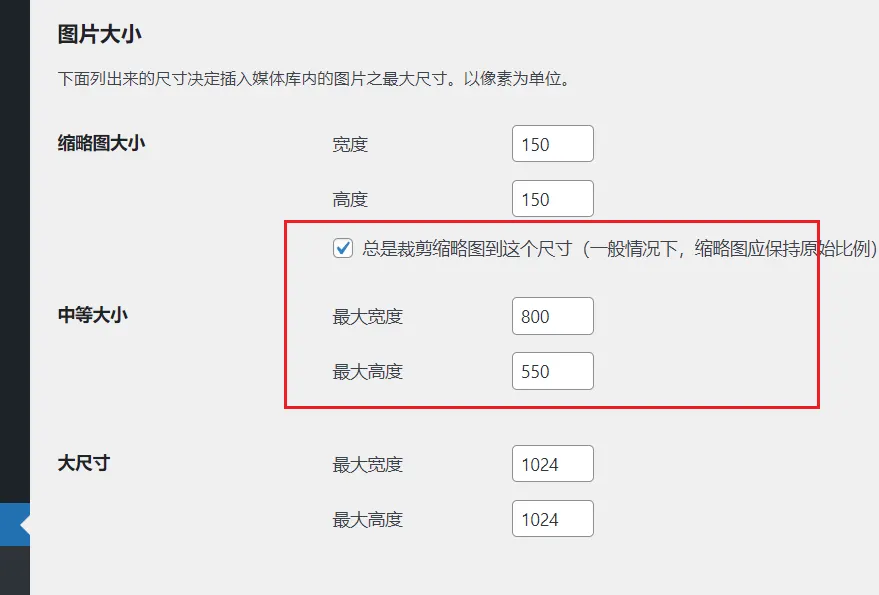
Task: Select the 大尺寸 最大宽度 field showing 1024
Action: pos(553,464)
